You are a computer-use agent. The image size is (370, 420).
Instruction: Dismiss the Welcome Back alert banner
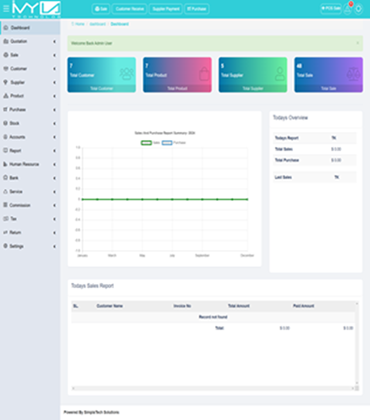point(358,43)
